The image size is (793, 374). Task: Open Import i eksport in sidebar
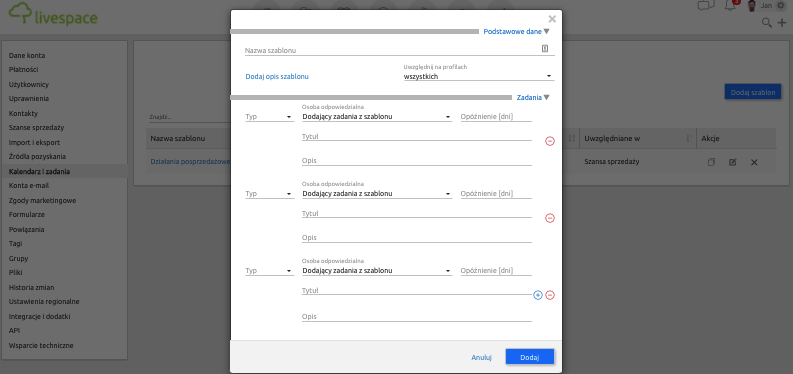(x=34, y=142)
